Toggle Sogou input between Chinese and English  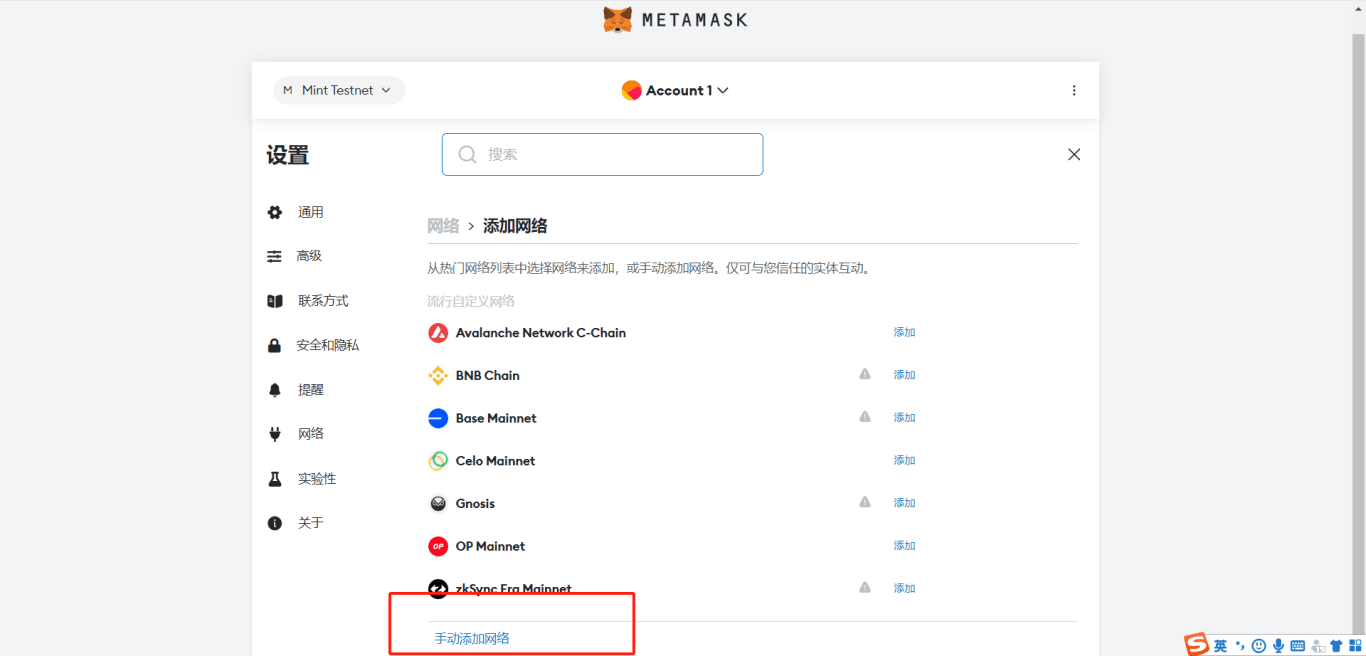coord(1222,645)
